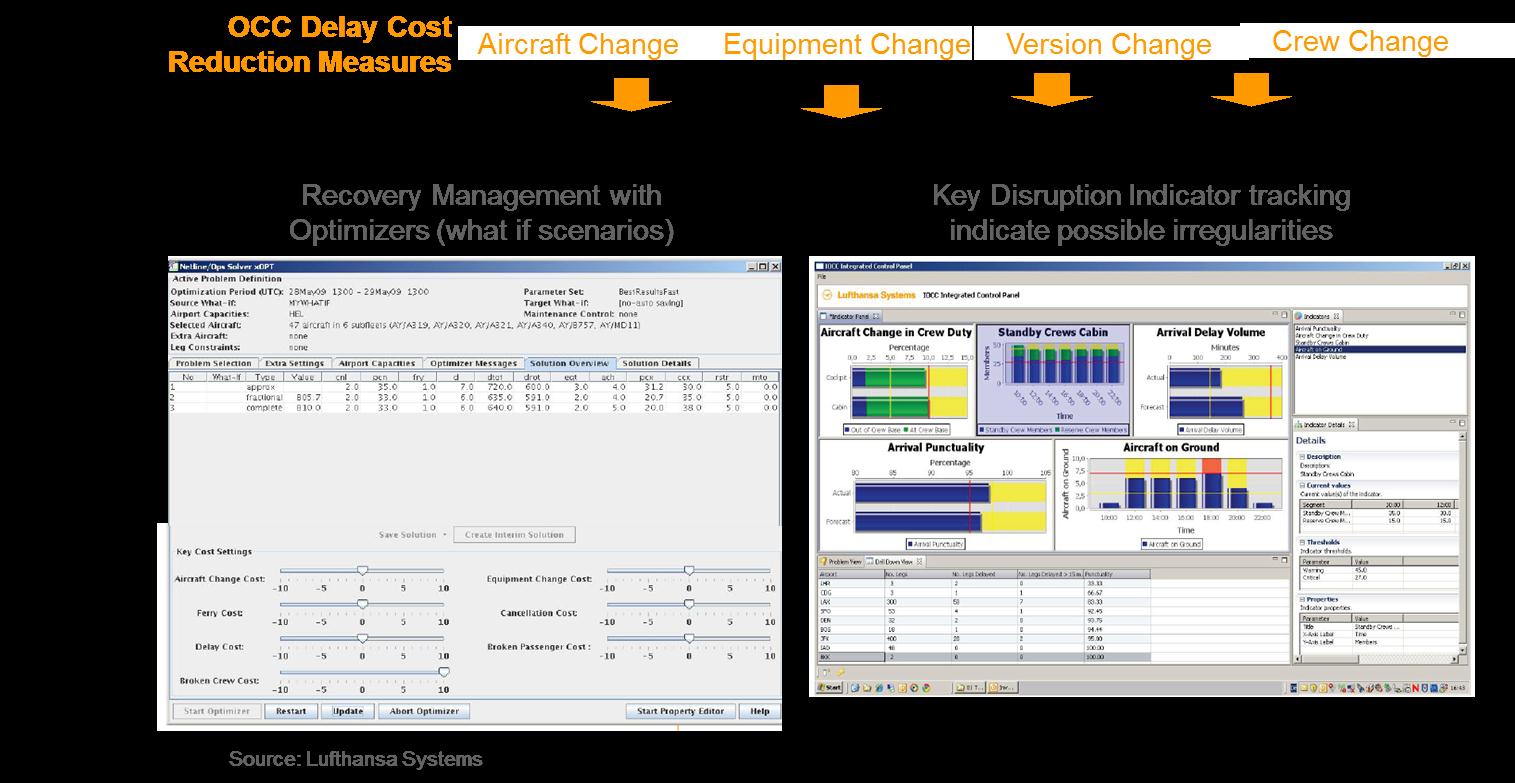Close the Indicator Details tab icon
Viewport: 1515px width, 783px height.
[1352, 425]
